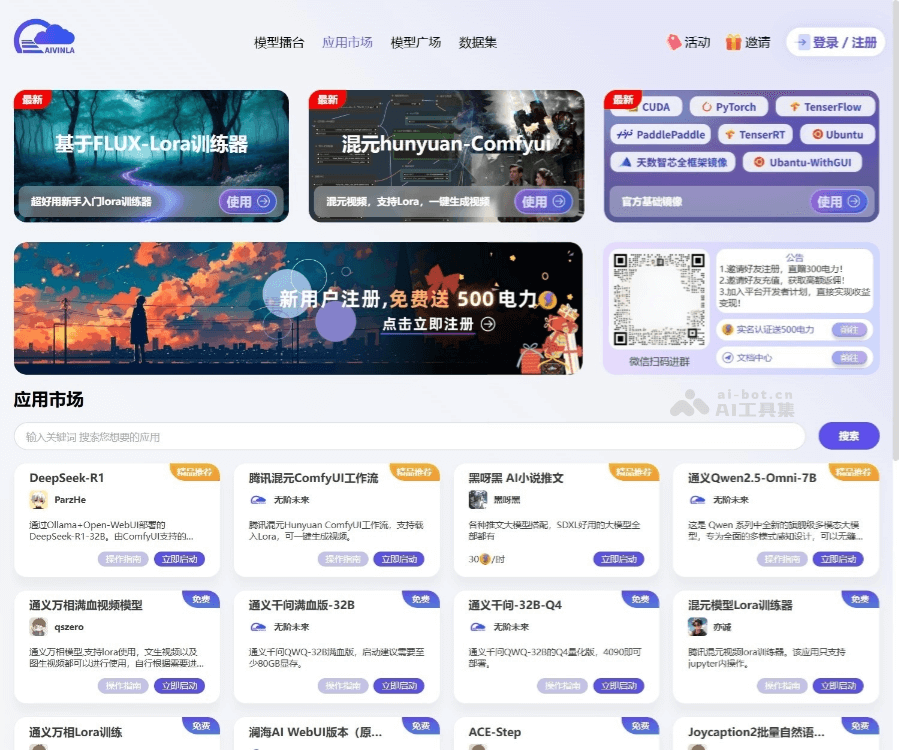Select the 应用市场 nav item
Viewport: 900px width, 750px height.
pyautogui.click(x=348, y=43)
